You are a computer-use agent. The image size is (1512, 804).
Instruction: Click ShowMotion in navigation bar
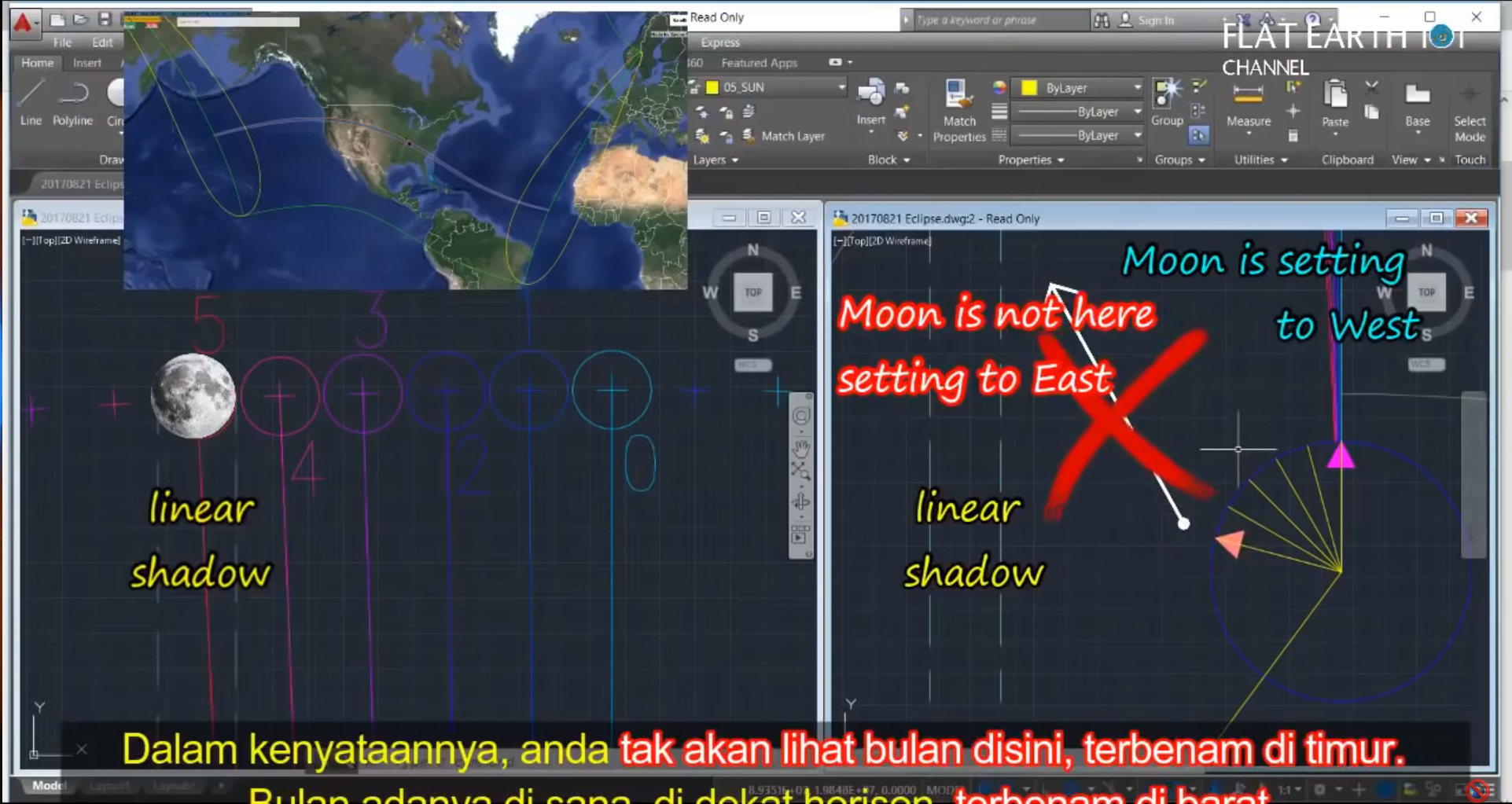(x=800, y=534)
